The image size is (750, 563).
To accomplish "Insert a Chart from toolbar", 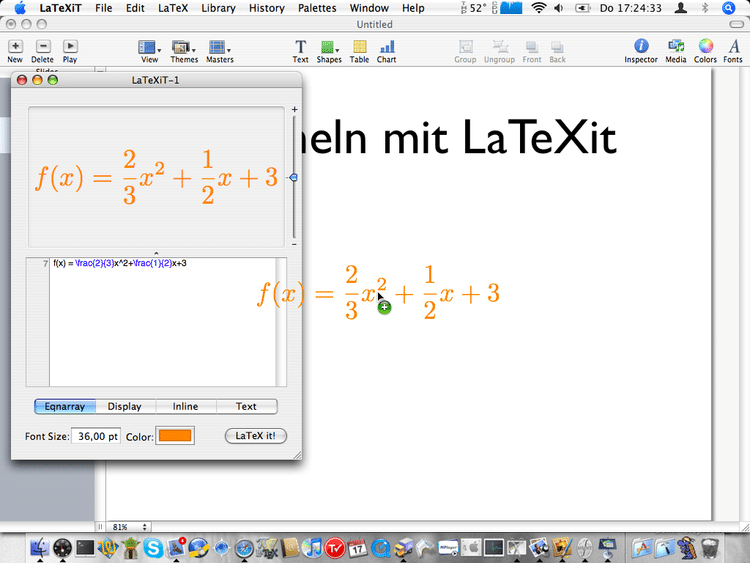I will (x=386, y=47).
